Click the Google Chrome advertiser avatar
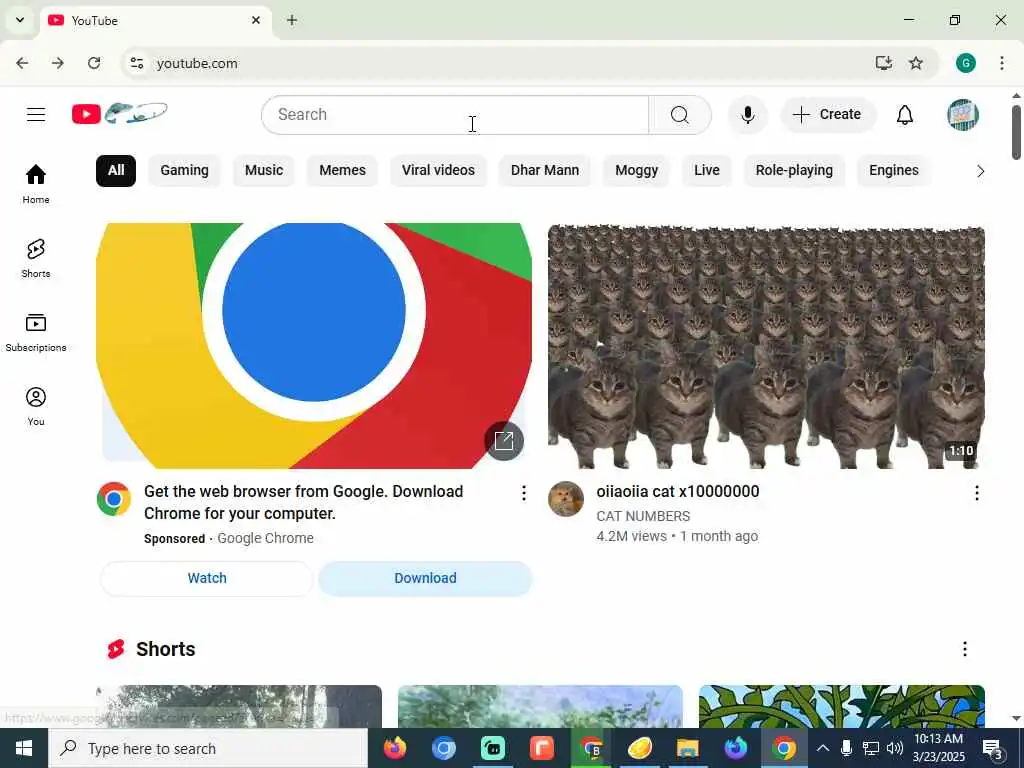Screen dimensions: 1024x768 point(114,499)
